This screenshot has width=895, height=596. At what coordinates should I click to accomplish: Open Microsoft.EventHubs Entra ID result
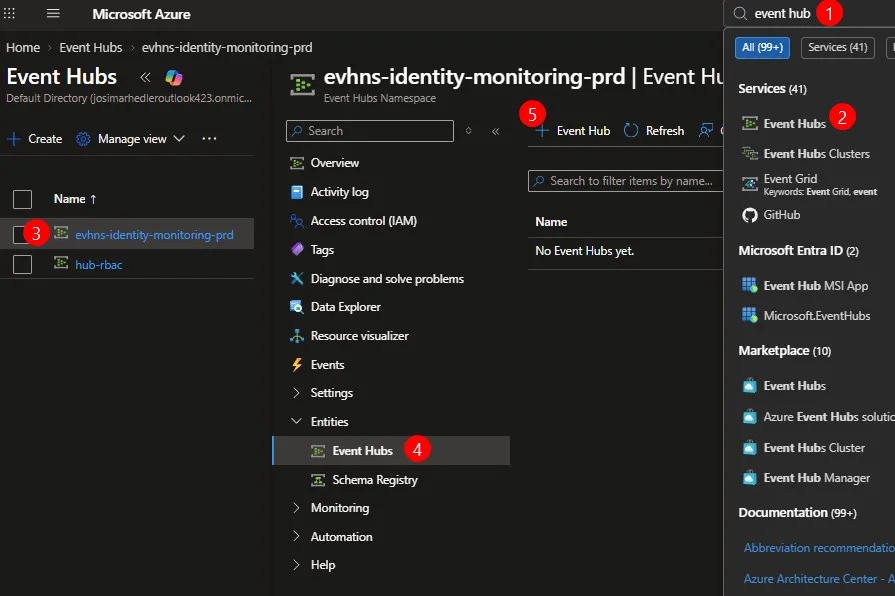point(817,316)
